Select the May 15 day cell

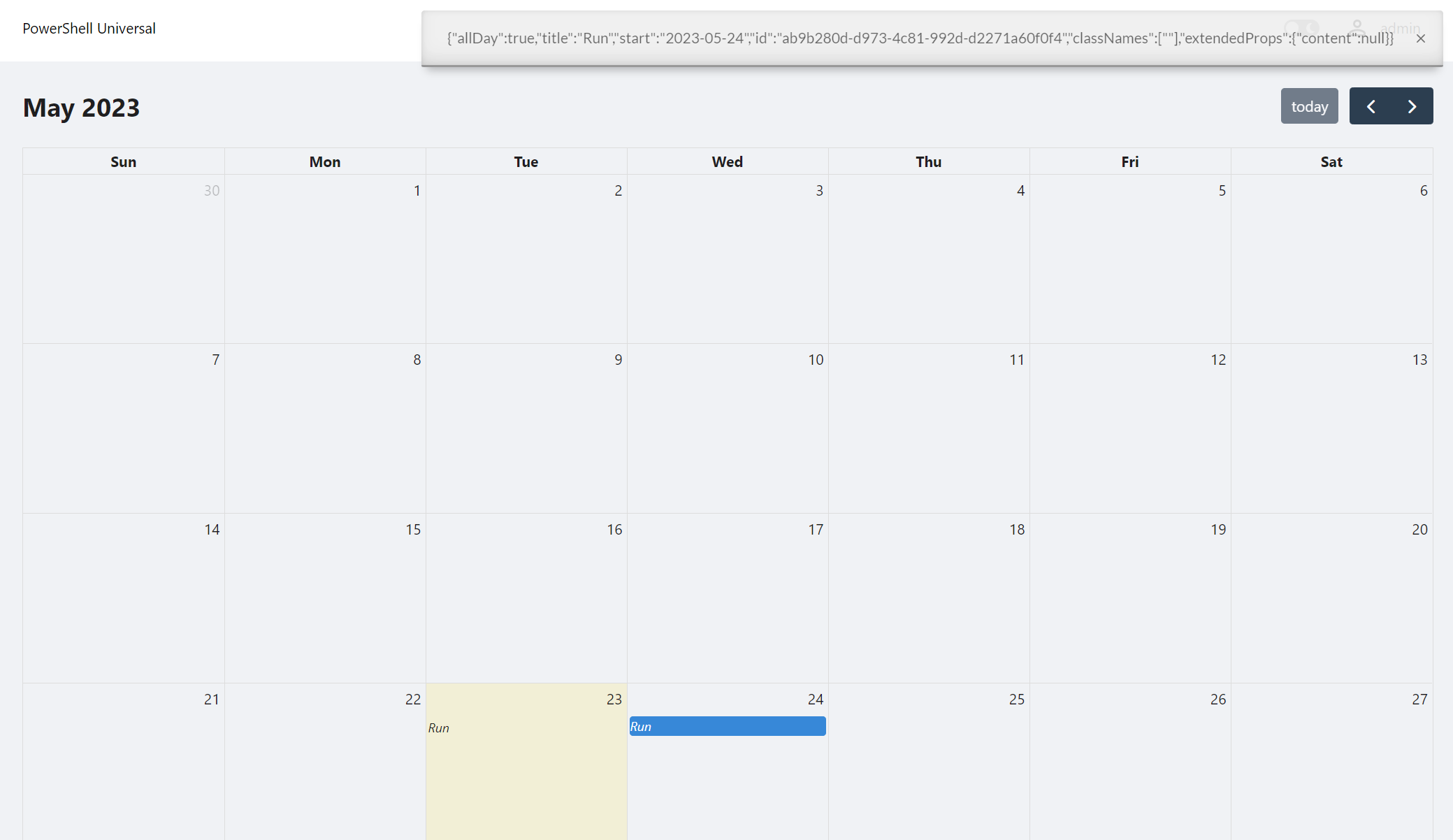tap(325, 598)
